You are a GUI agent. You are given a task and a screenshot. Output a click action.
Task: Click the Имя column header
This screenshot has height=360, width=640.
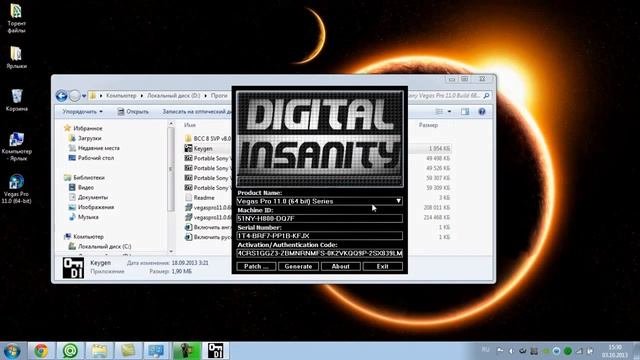[190, 125]
